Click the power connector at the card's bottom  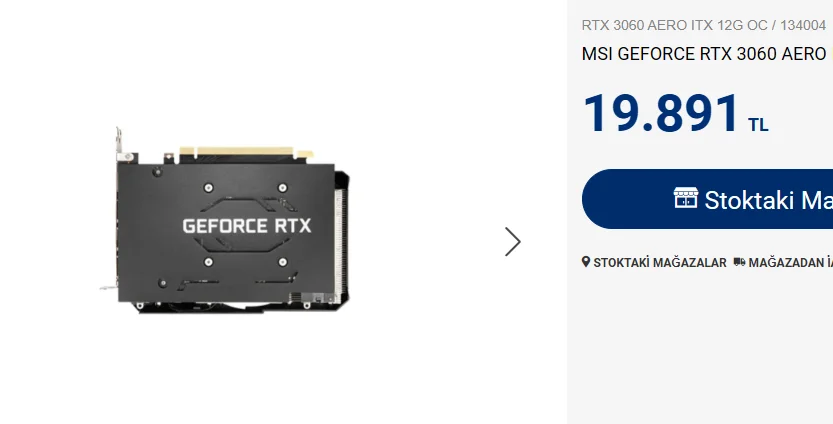click(x=313, y=298)
